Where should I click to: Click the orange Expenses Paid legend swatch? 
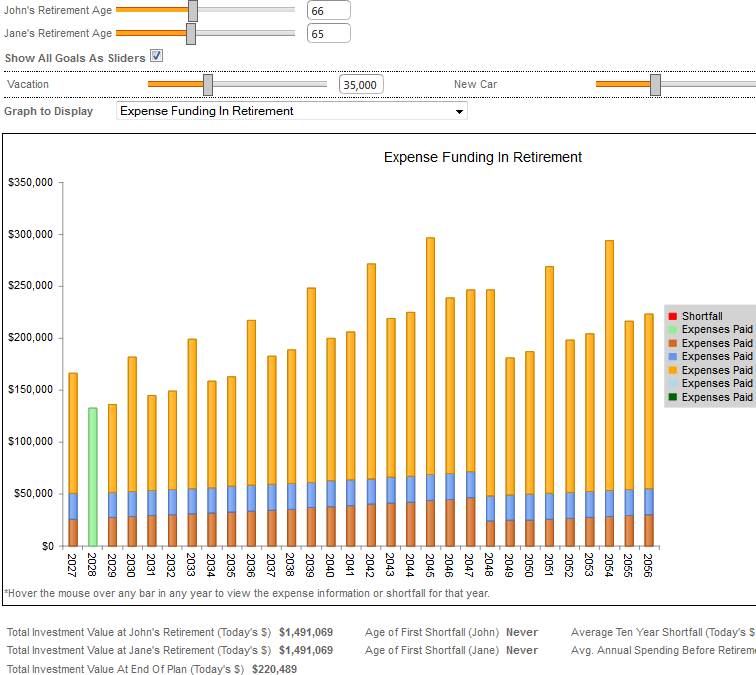point(673,370)
